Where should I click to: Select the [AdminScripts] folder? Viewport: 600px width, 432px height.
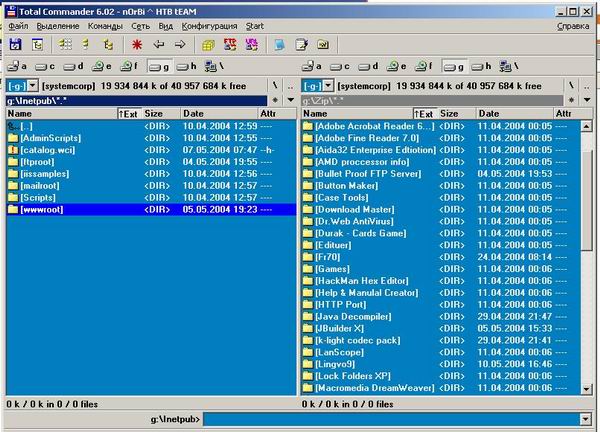[x=151, y=138]
